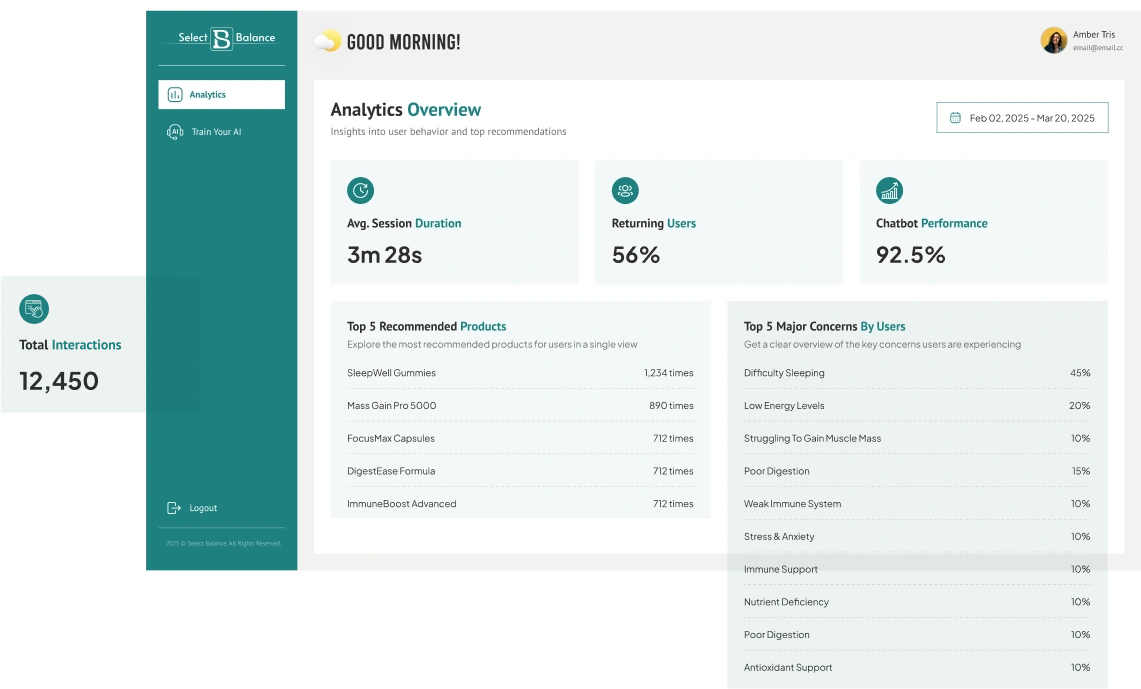The height and width of the screenshot is (689, 1141).
Task: Click the Analytics bar chart icon
Action: pyautogui.click(x=175, y=95)
